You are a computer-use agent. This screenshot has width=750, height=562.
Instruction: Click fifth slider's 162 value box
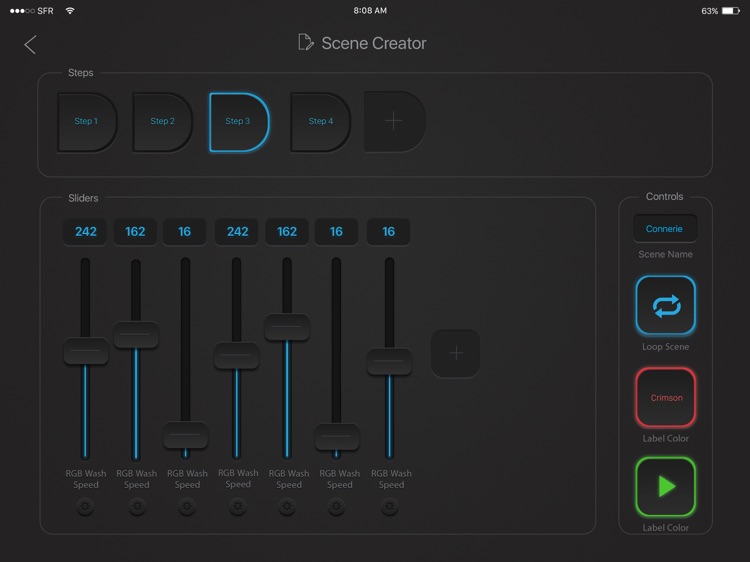pos(287,232)
